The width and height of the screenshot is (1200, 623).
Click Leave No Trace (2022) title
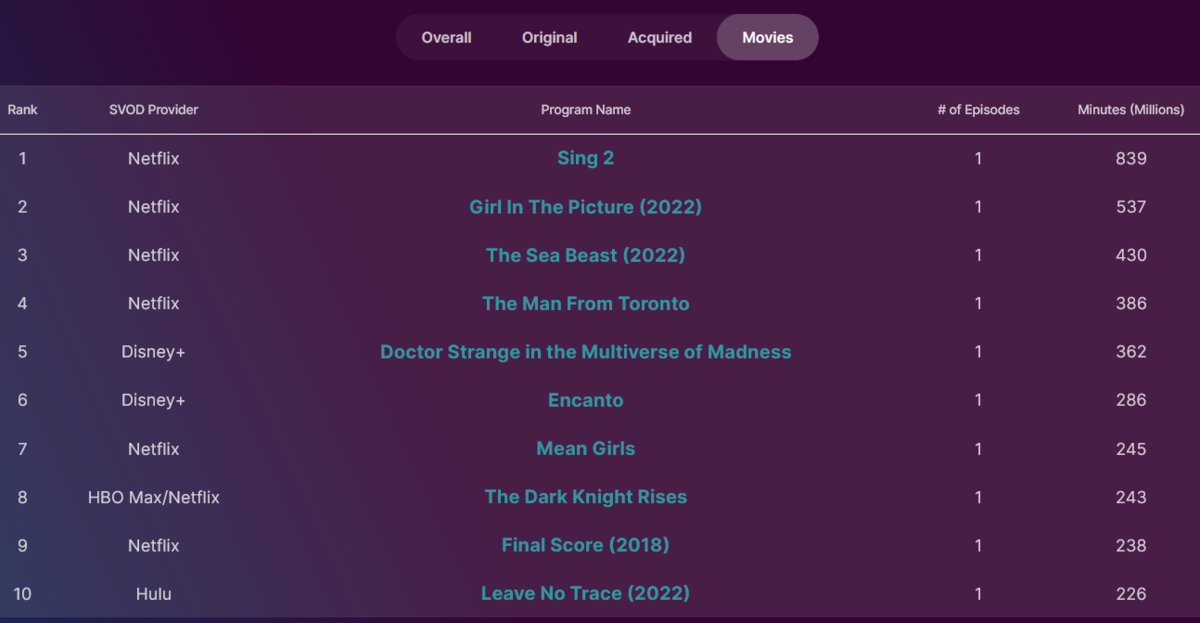coord(586,593)
